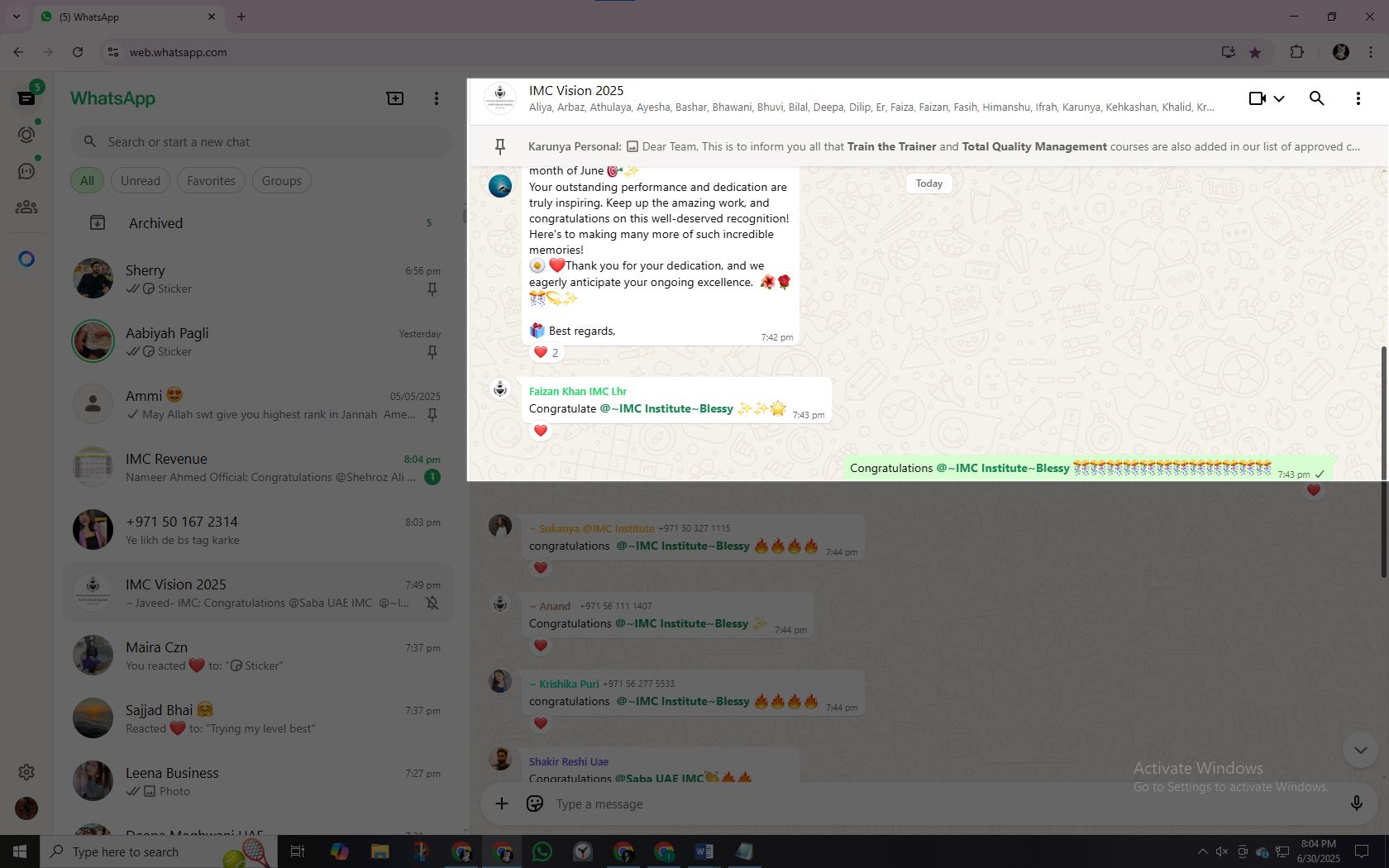
Task: Open +971 50 167 2314 chat
Action: click(258, 531)
